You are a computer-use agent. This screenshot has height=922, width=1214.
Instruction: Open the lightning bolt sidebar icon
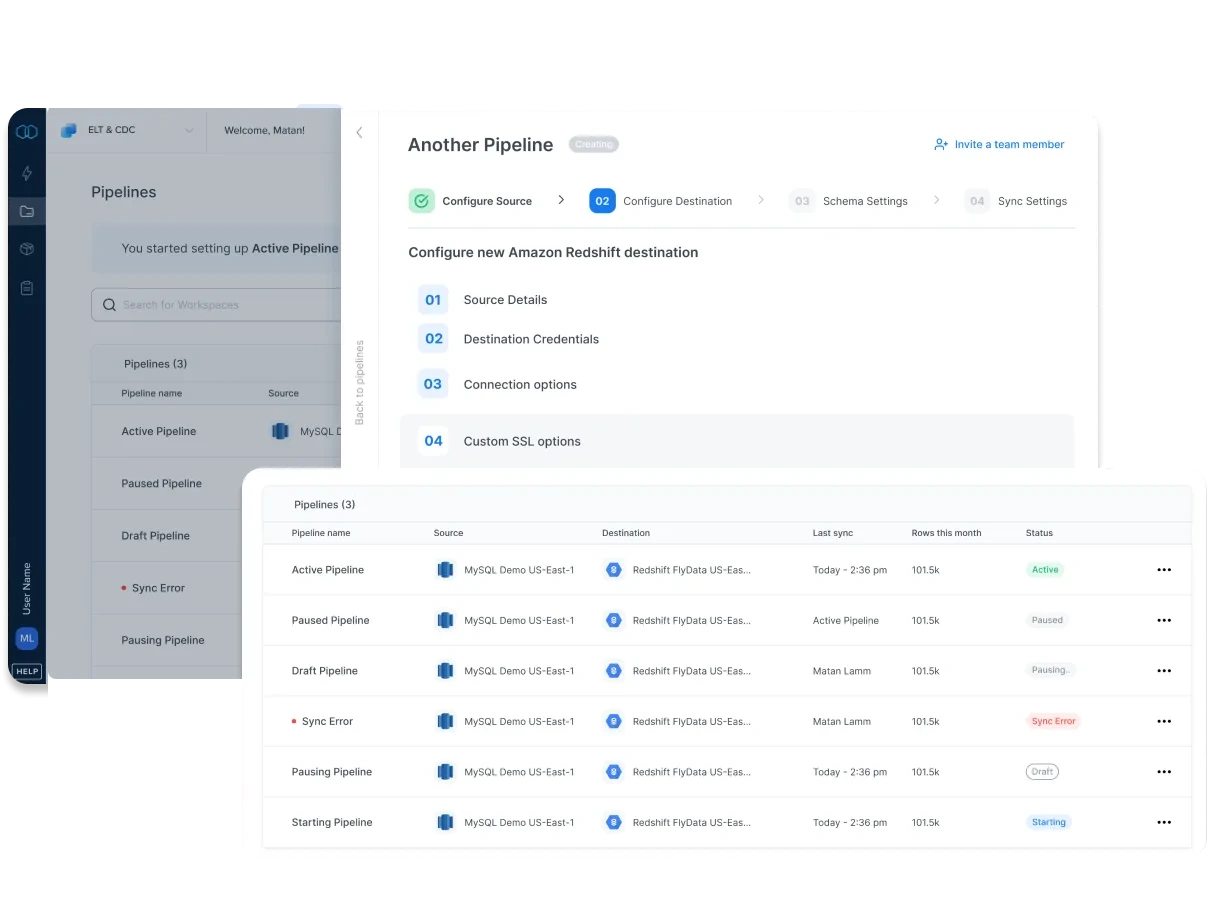point(27,173)
